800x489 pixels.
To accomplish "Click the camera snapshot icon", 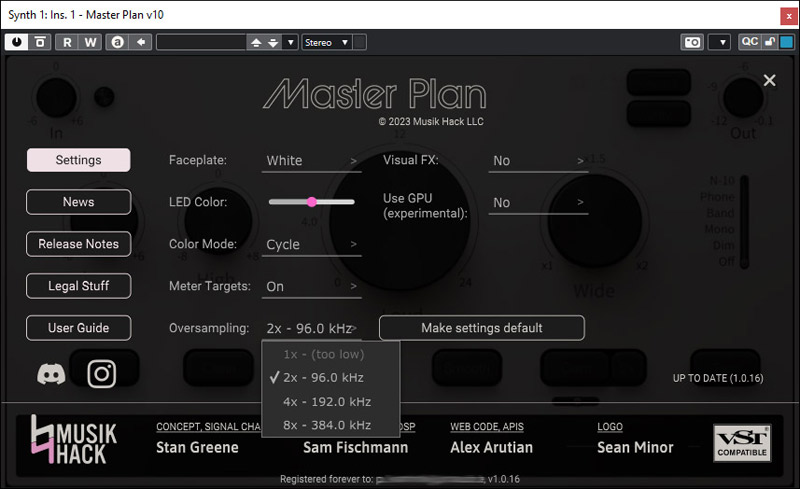I will click(x=691, y=42).
